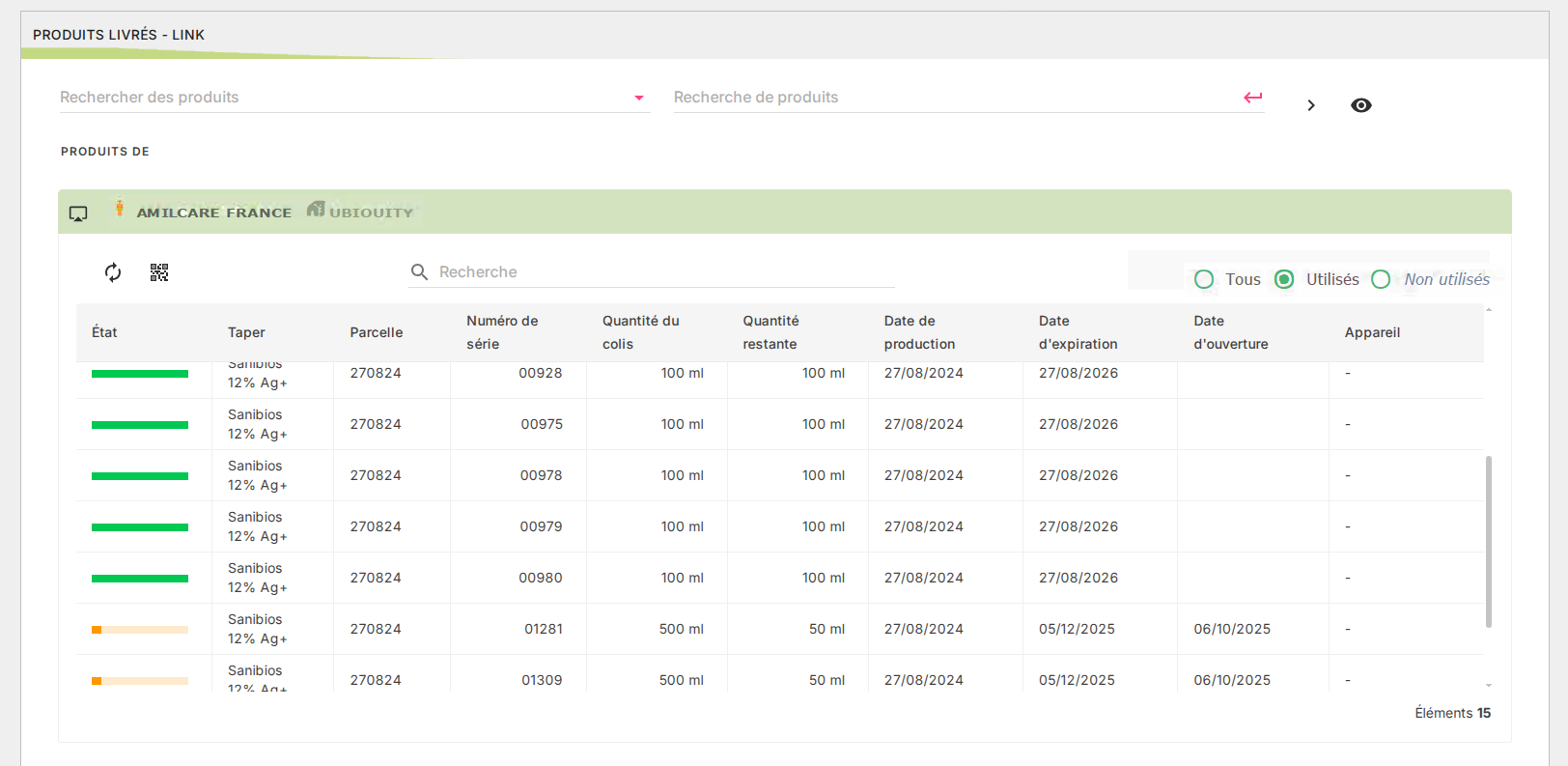
Task: Click the refresh icon above the table
Action: coord(113,272)
